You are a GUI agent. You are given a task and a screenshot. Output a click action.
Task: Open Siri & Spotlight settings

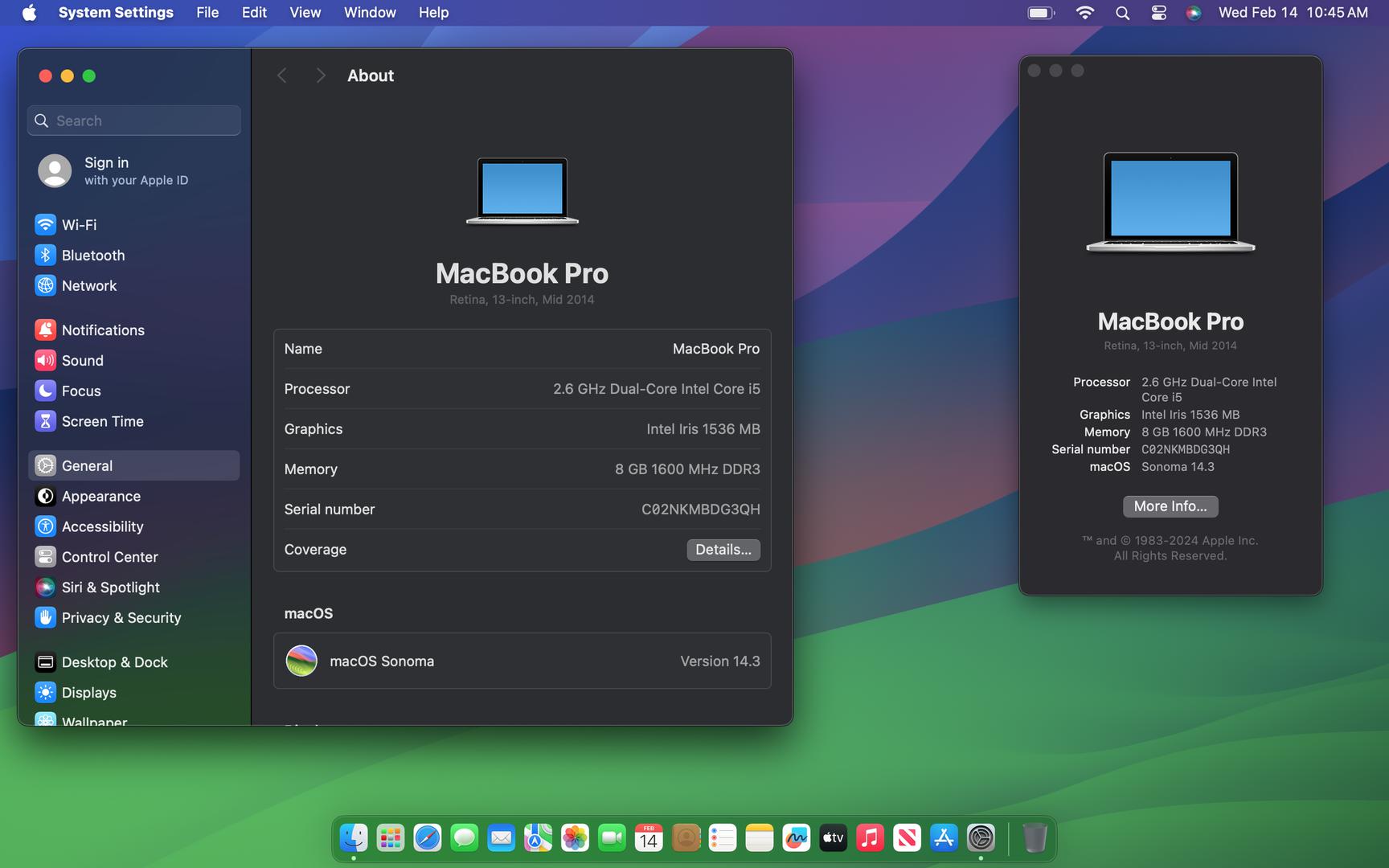(x=110, y=588)
